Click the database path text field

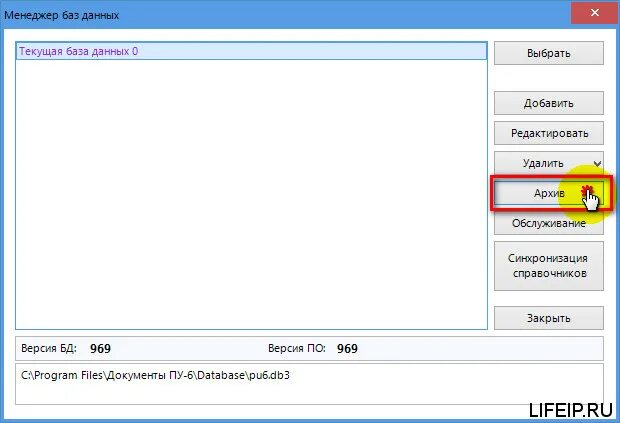[x=309, y=384]
